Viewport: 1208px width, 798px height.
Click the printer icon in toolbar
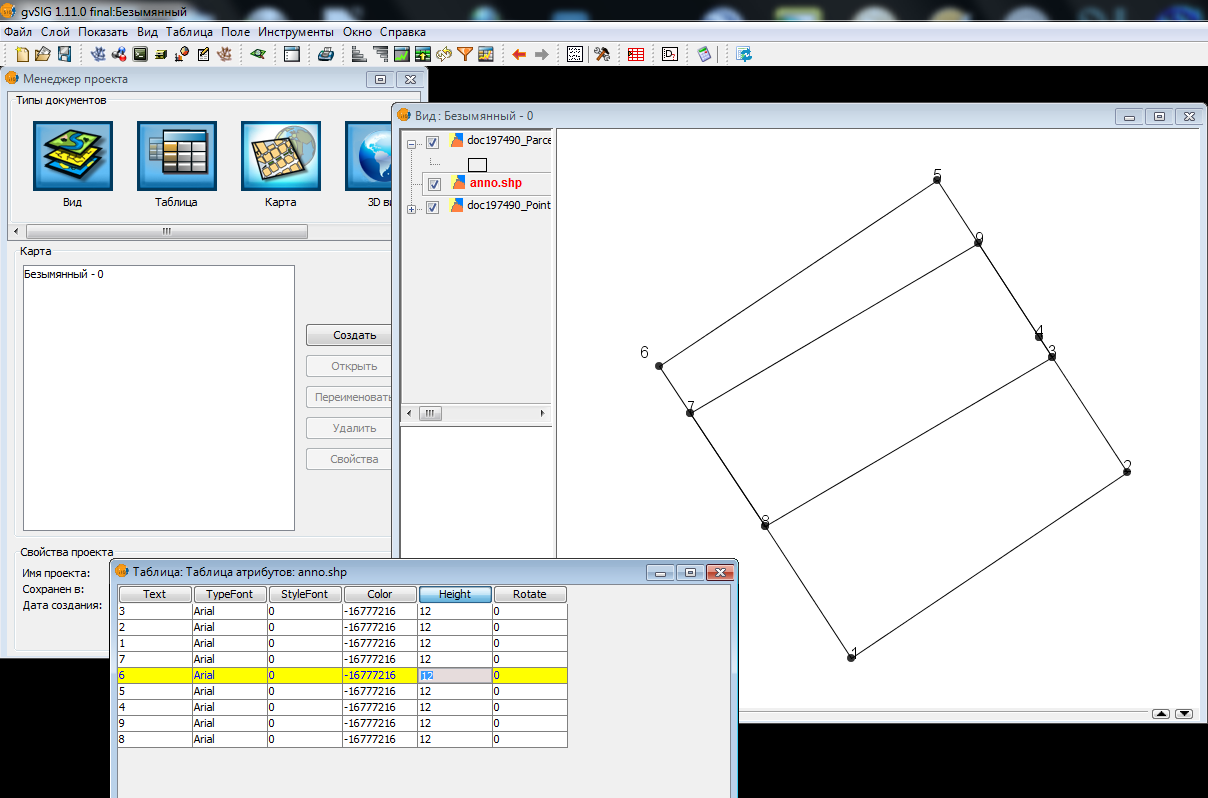click(x=325, y=54)
